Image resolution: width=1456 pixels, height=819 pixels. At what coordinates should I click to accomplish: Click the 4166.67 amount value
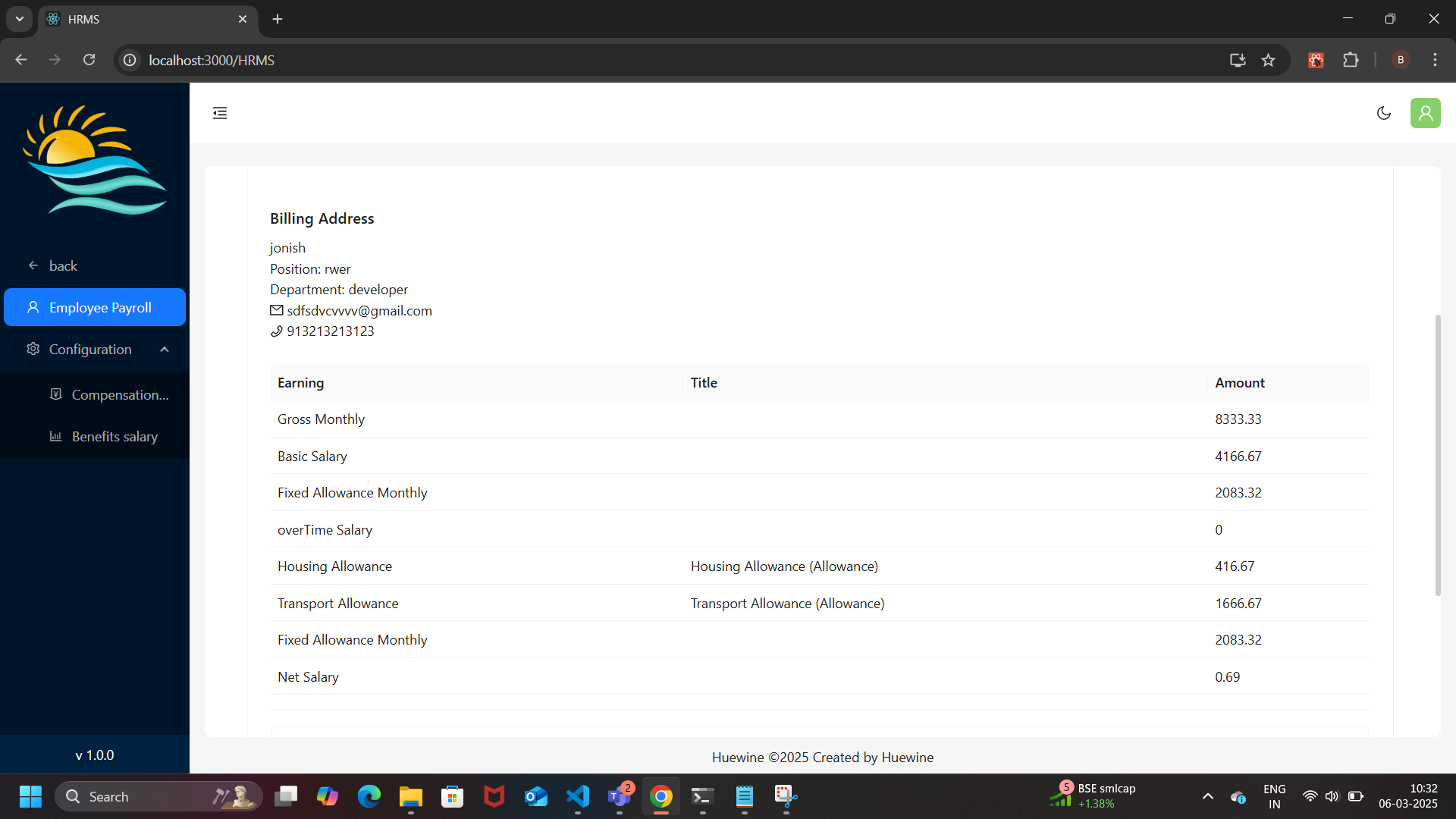1238,457
